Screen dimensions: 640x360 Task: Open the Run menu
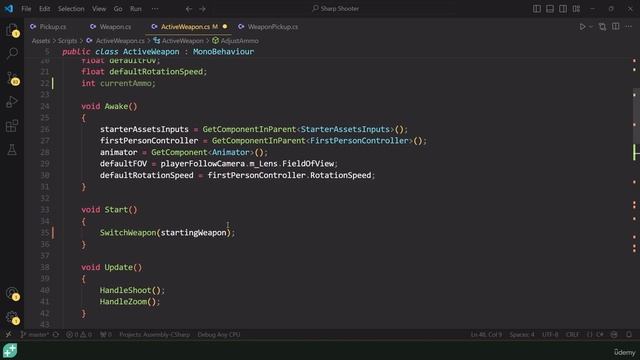pos(136,9)
